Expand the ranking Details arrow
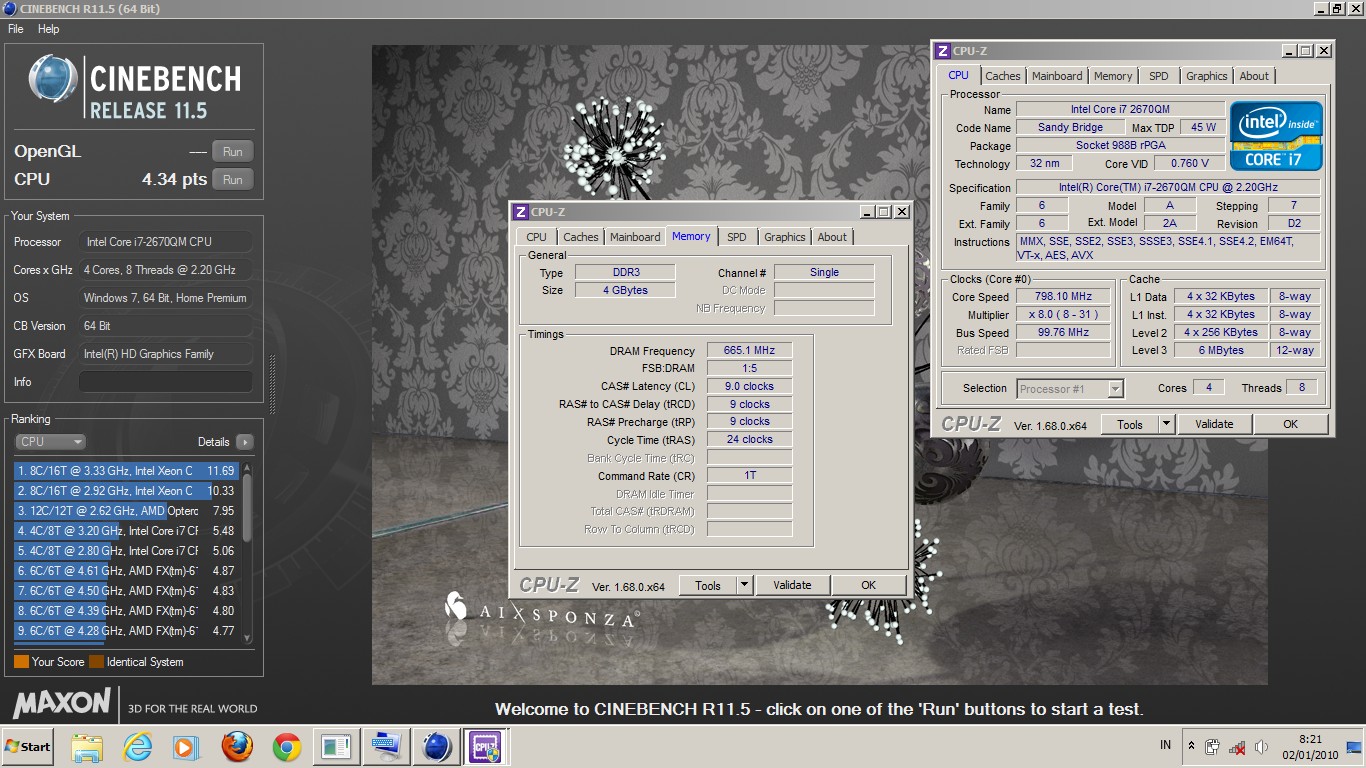Screen dimensions: 1366x768 [x=245, y=442]
